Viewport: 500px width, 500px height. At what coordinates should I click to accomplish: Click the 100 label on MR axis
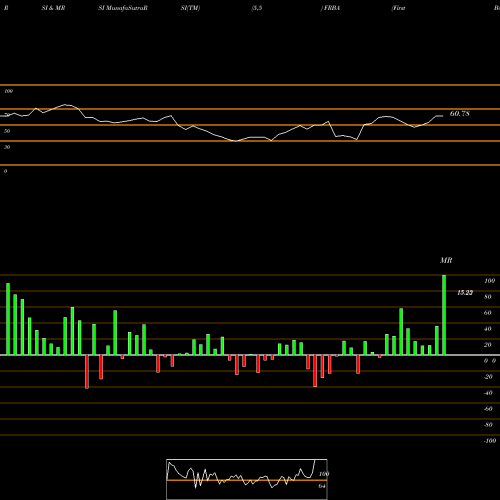pos(489,281)
